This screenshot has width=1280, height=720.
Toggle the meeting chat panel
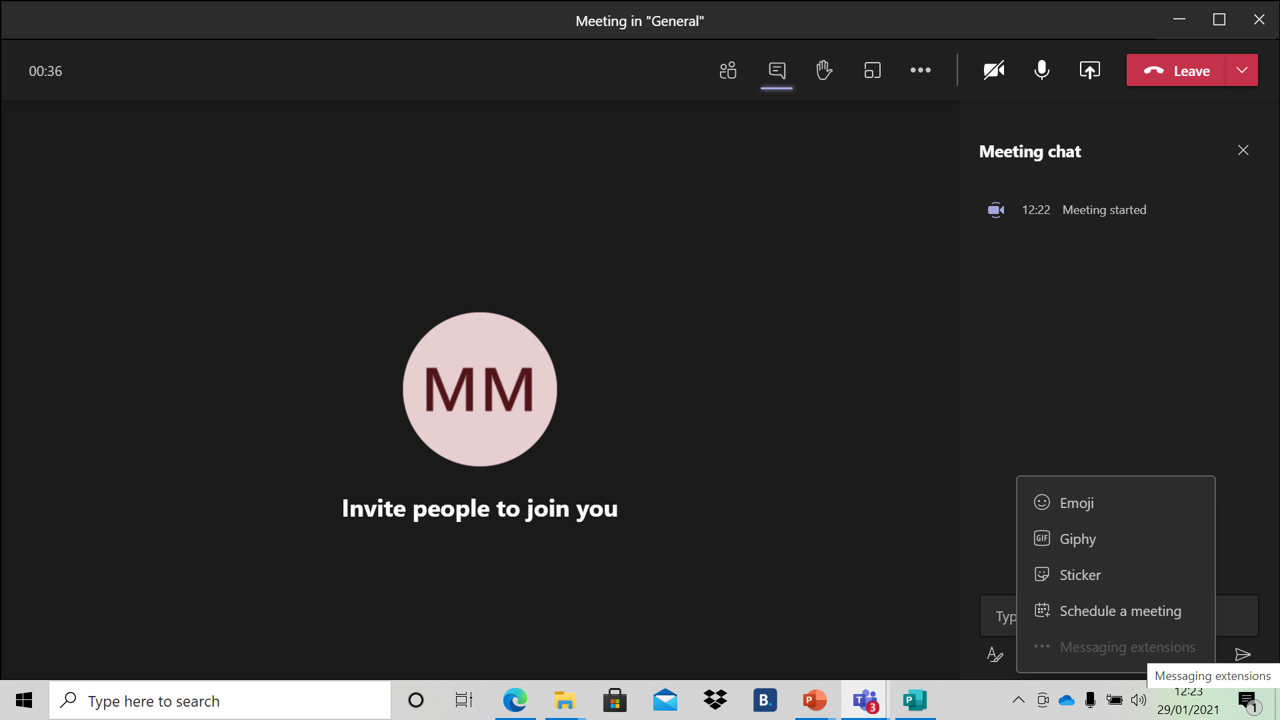777,70
